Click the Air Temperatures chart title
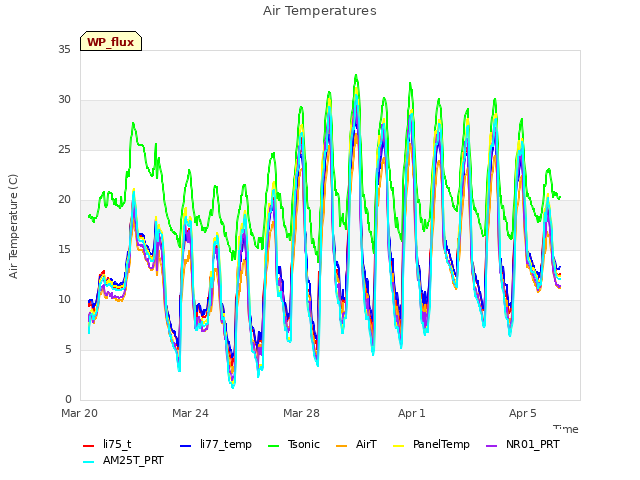 click(x=320, y=11)
